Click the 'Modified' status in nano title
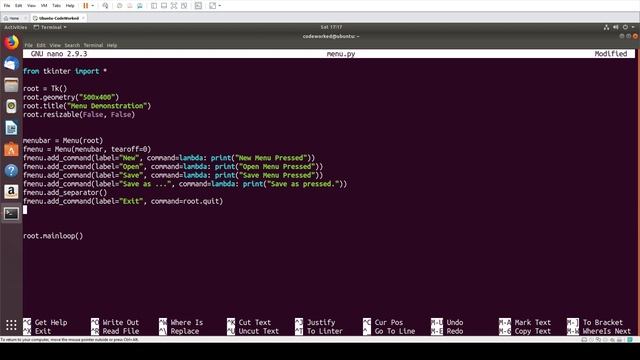 (x=611, y=54)
